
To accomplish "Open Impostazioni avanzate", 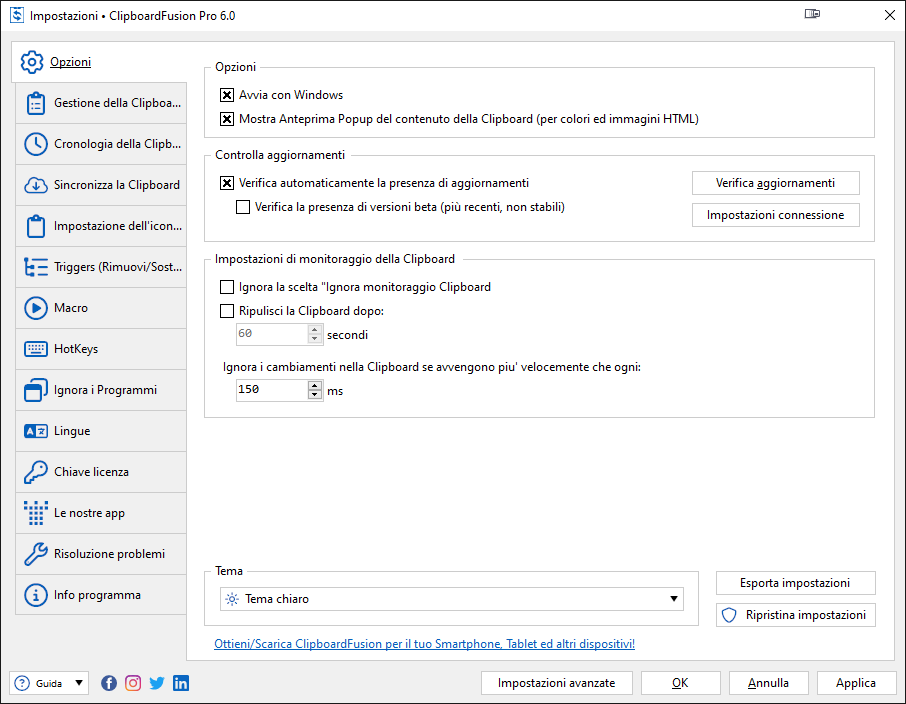I will pos(556,683).
